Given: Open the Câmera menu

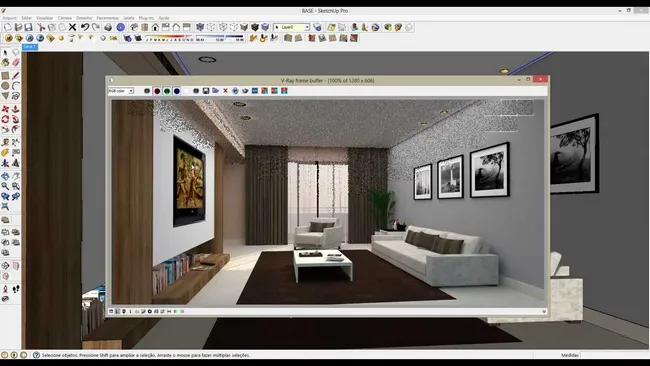Looking at the screenshot, I should pos(65,18).
